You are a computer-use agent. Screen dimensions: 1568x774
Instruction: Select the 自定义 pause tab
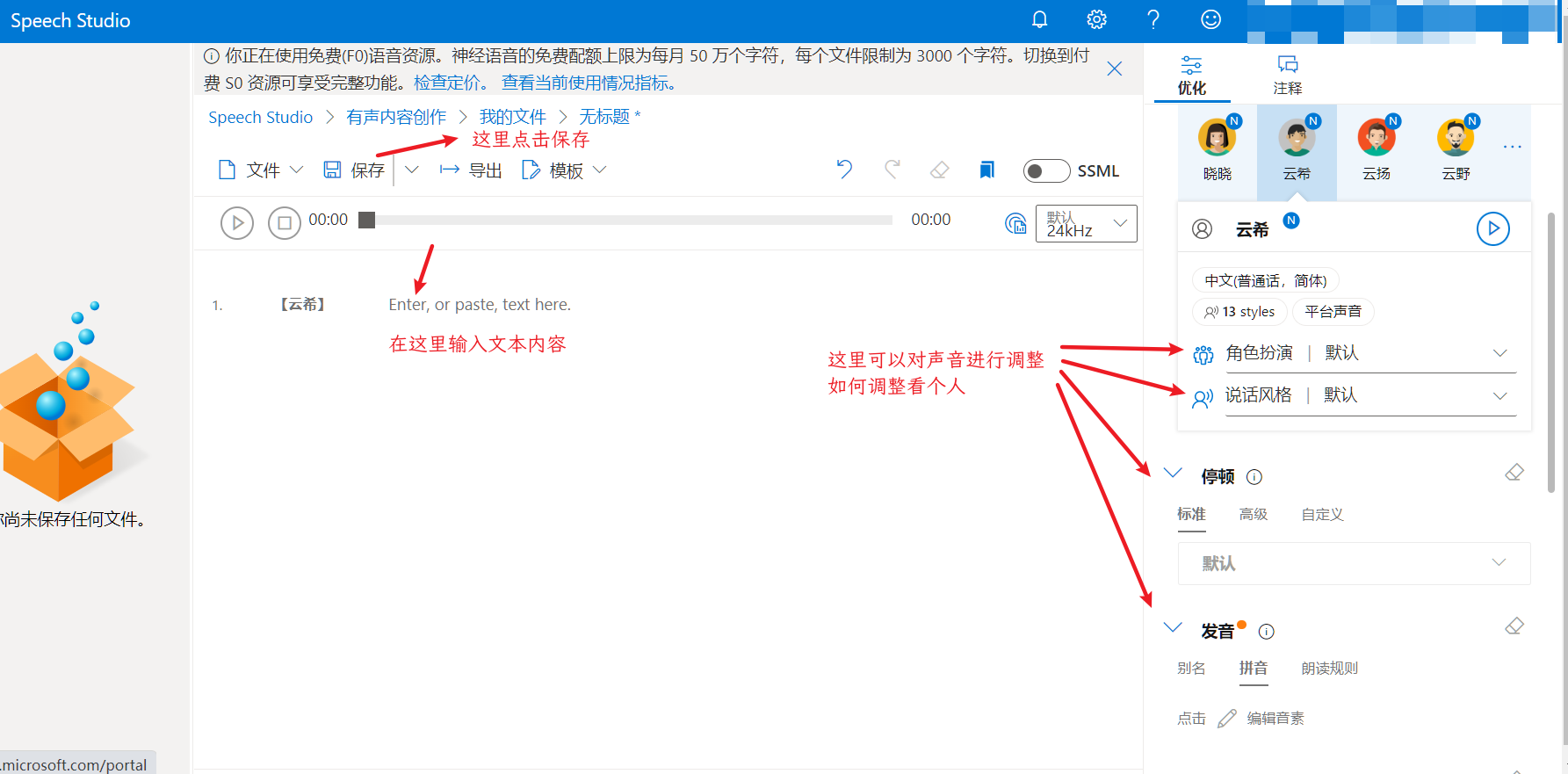pos(1322,515)
